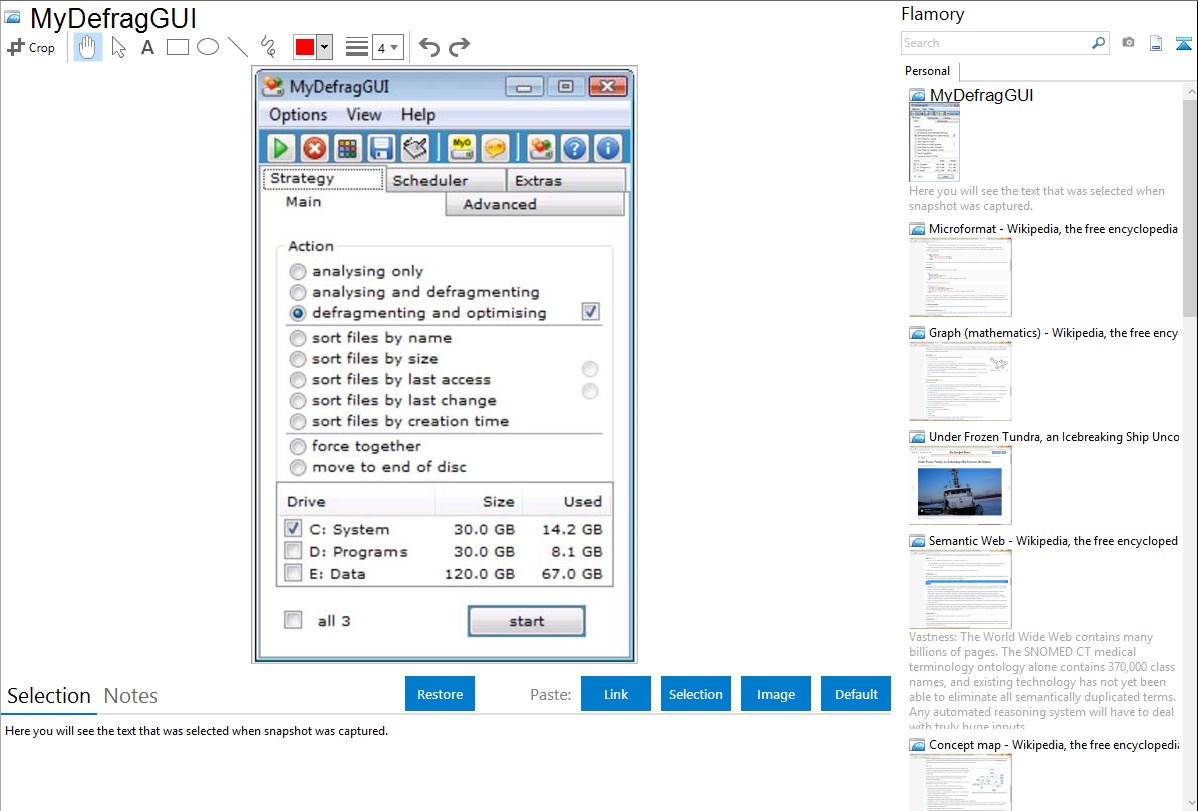Open the Microformat Wikipedia snapshot thumbnail
1198x811 pixels.
(x=960, y=277)
